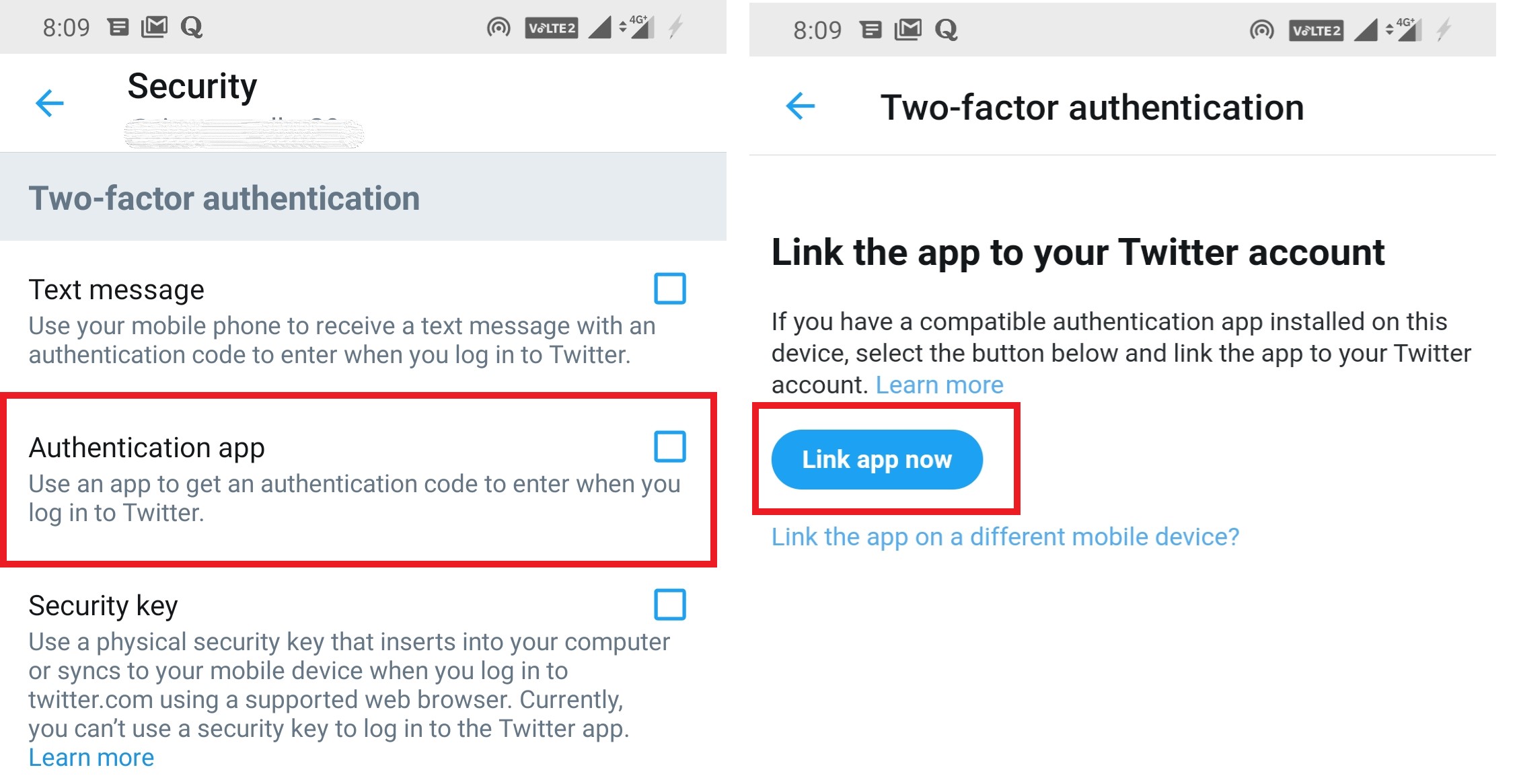
Task: Click the back arrow on Two-factor authentication screen
Action: tap(801, 104)
